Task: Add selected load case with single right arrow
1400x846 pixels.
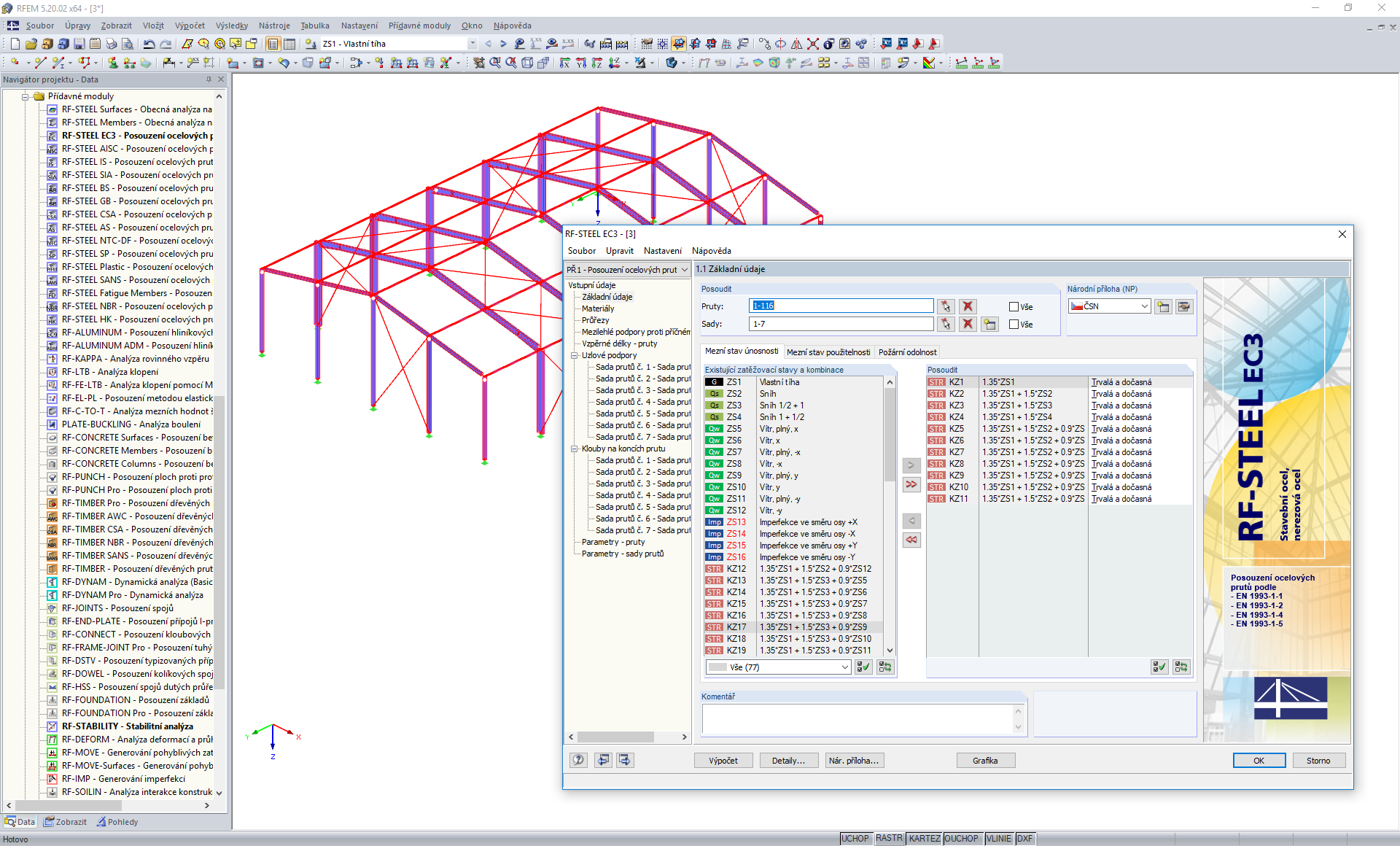Action: coord(911,465)
